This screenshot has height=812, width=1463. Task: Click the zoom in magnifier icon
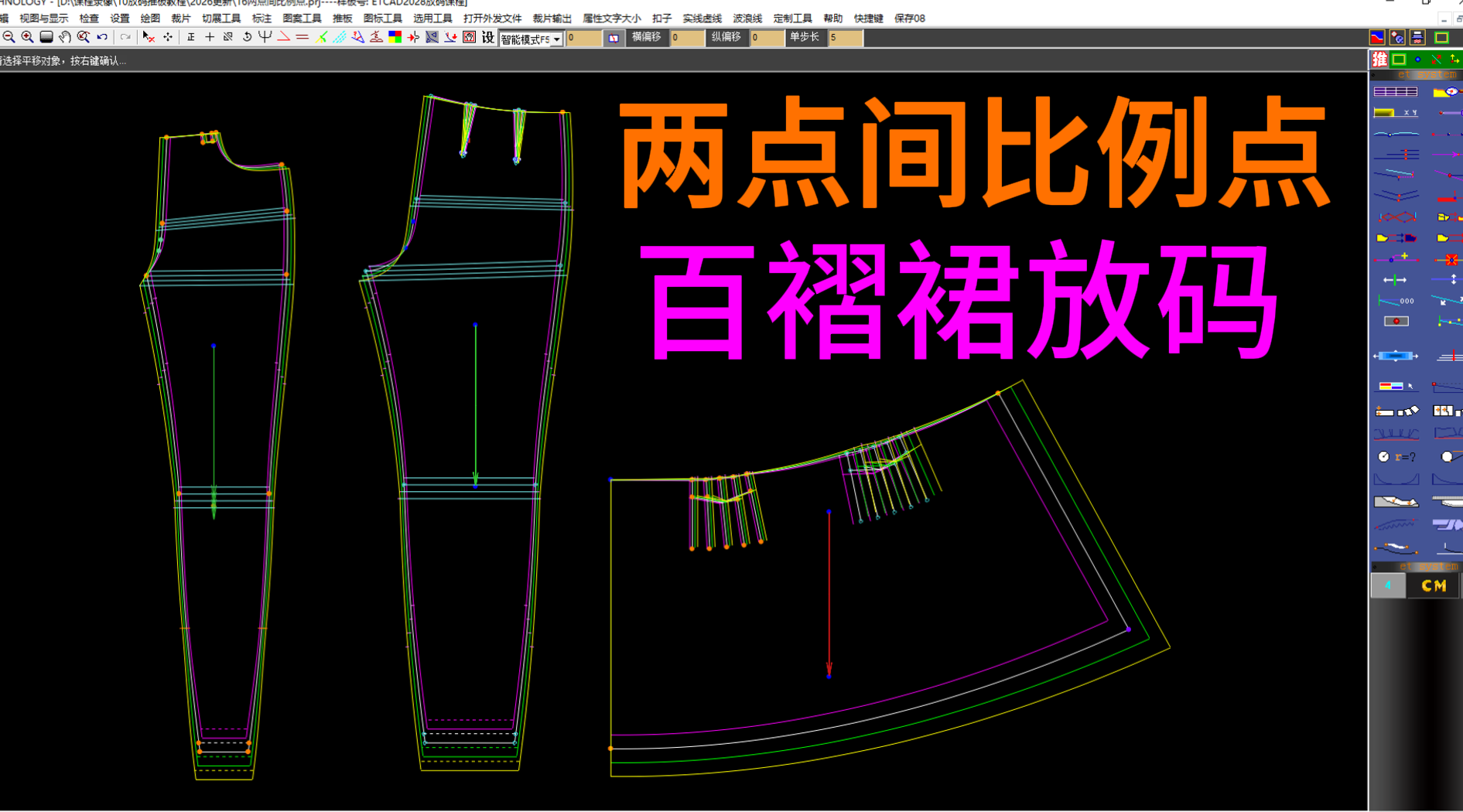click(x=27, y=37)
